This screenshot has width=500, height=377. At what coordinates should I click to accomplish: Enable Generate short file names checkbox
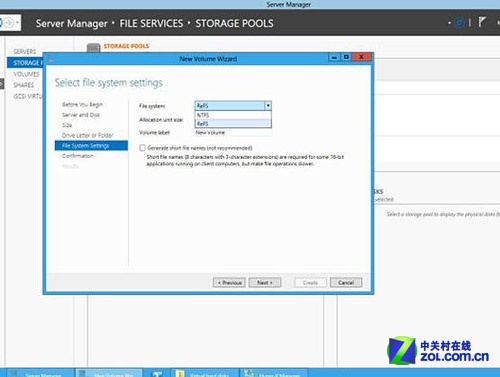point(143,148)
